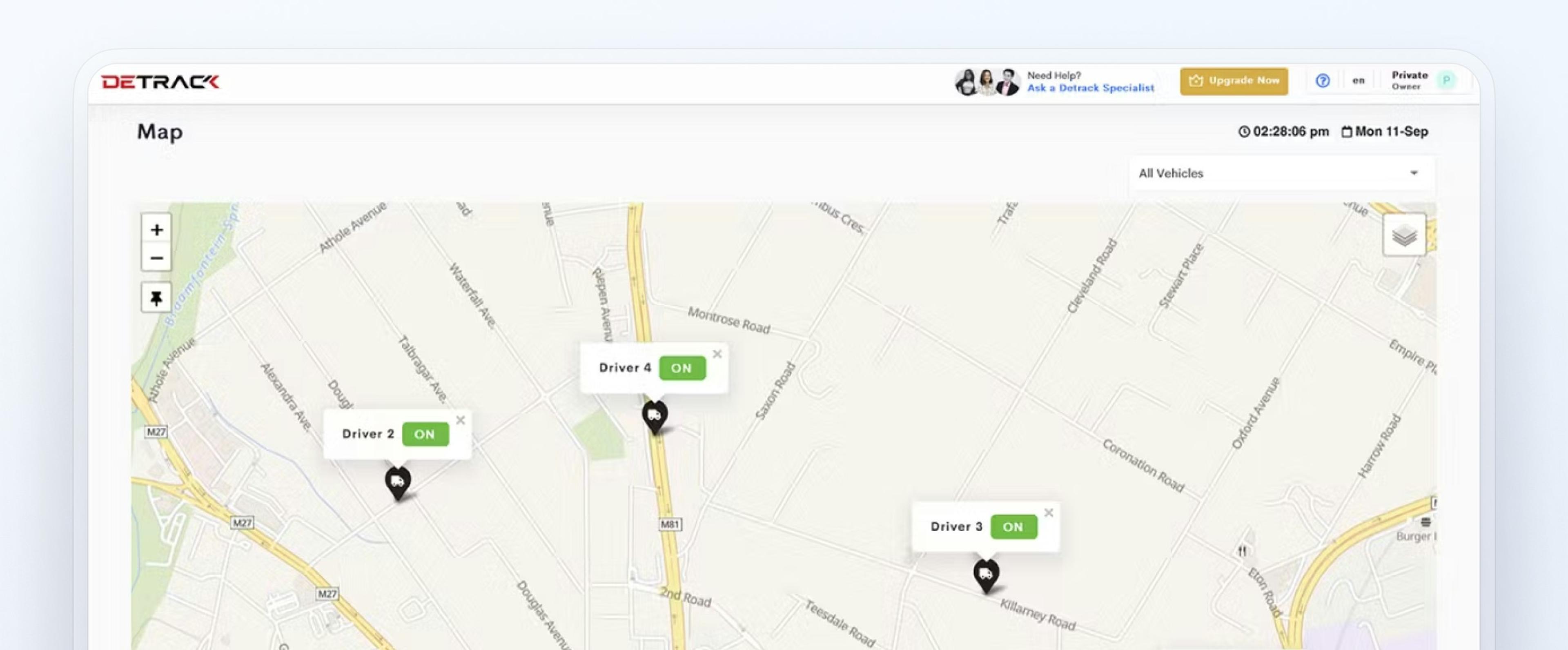
Task: Click the Driver 3 truck marker
Action: coord(986,576)
